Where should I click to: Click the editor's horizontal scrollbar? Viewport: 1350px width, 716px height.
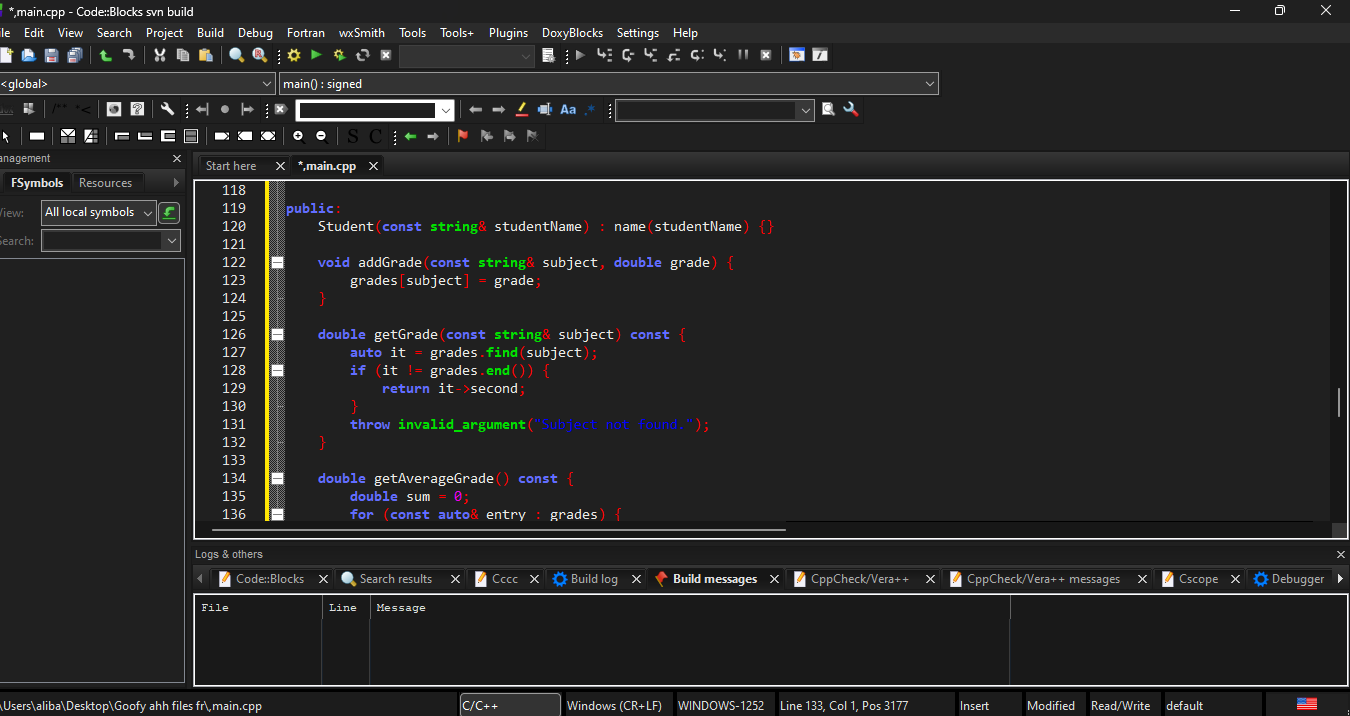click(500, 528)
